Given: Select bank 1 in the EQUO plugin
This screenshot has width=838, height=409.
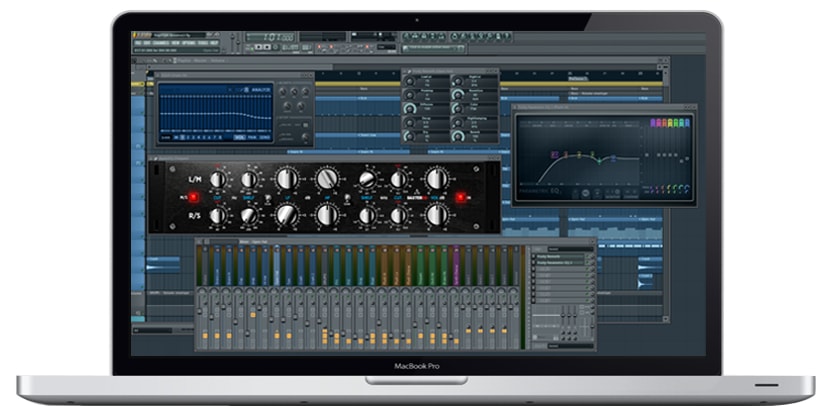Looking at the screenshot, I should (182, 137).
